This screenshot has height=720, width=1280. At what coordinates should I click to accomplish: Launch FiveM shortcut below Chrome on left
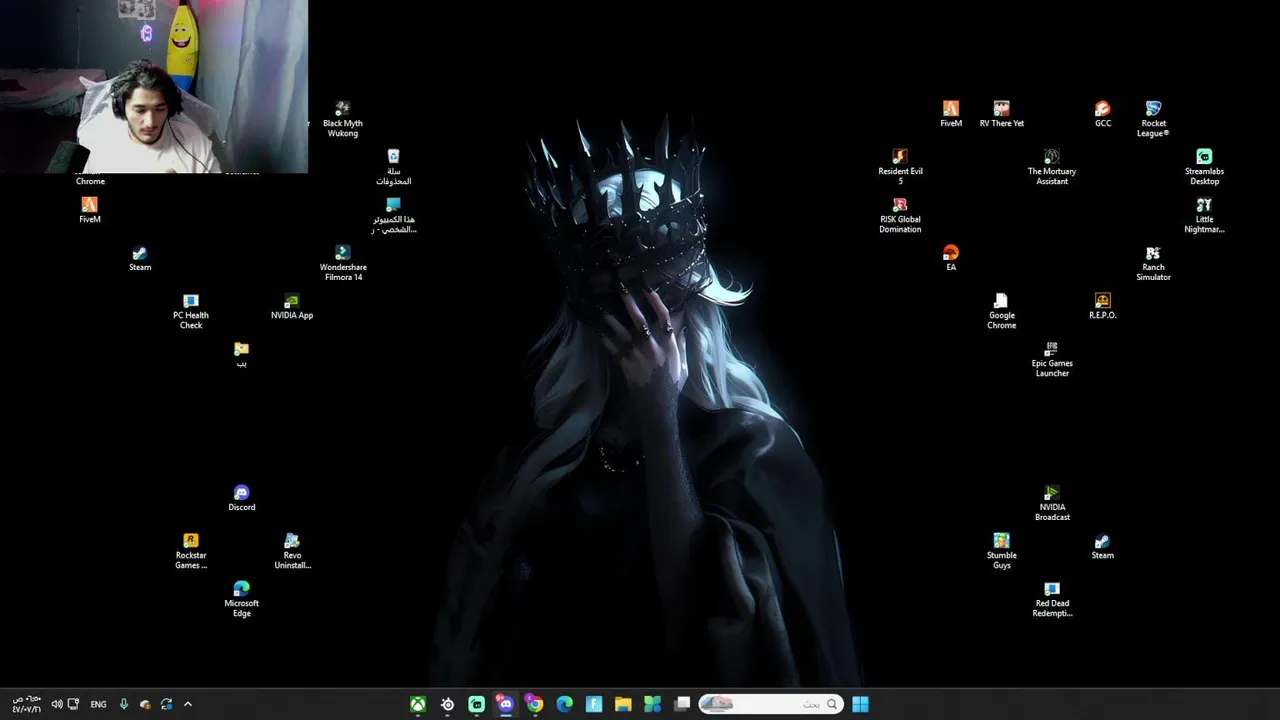click(x=90, y=210)
